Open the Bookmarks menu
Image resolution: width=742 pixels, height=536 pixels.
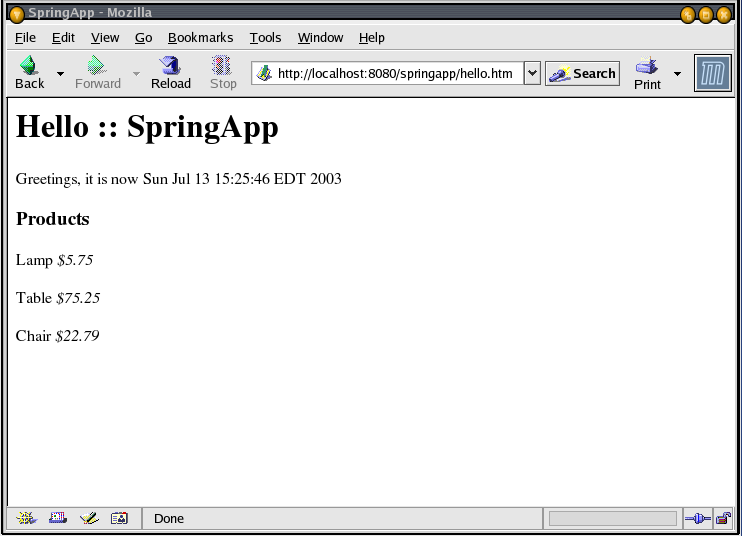200,37
